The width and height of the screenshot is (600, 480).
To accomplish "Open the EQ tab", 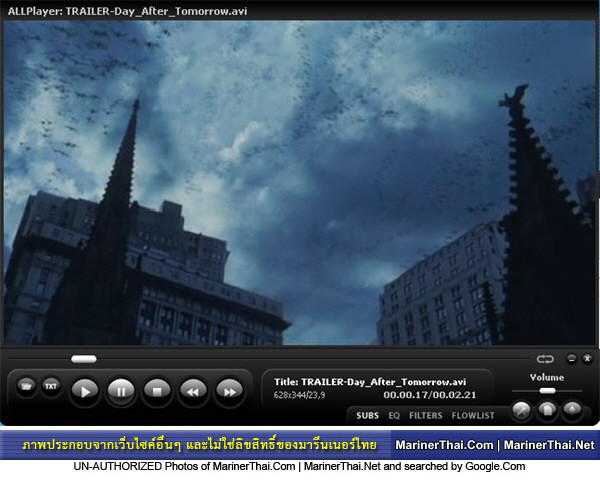I will coord(394,416).
